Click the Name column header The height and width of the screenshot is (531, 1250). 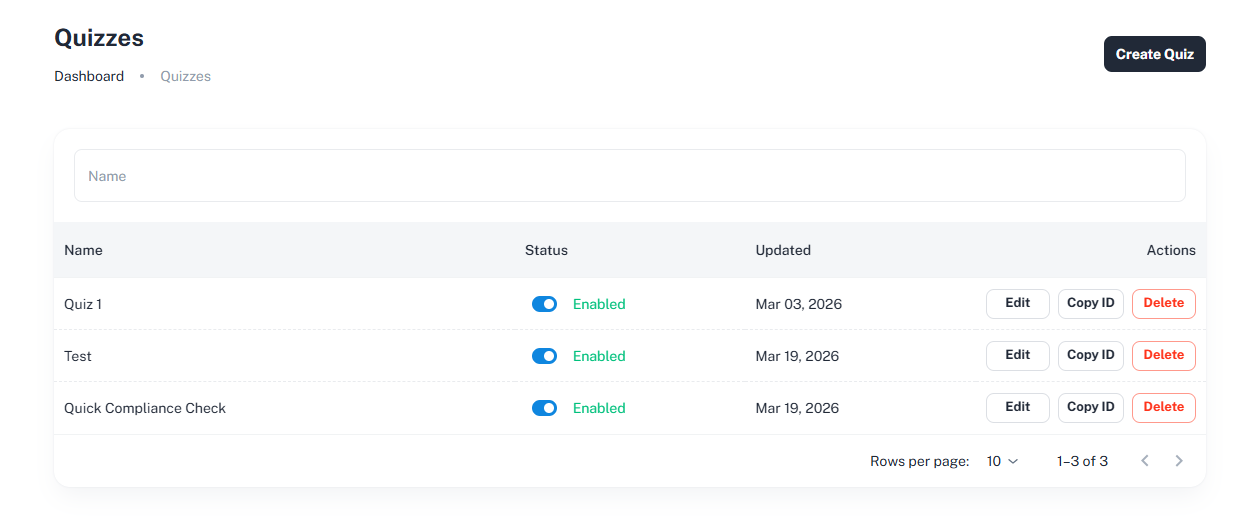tap(83, 250)
